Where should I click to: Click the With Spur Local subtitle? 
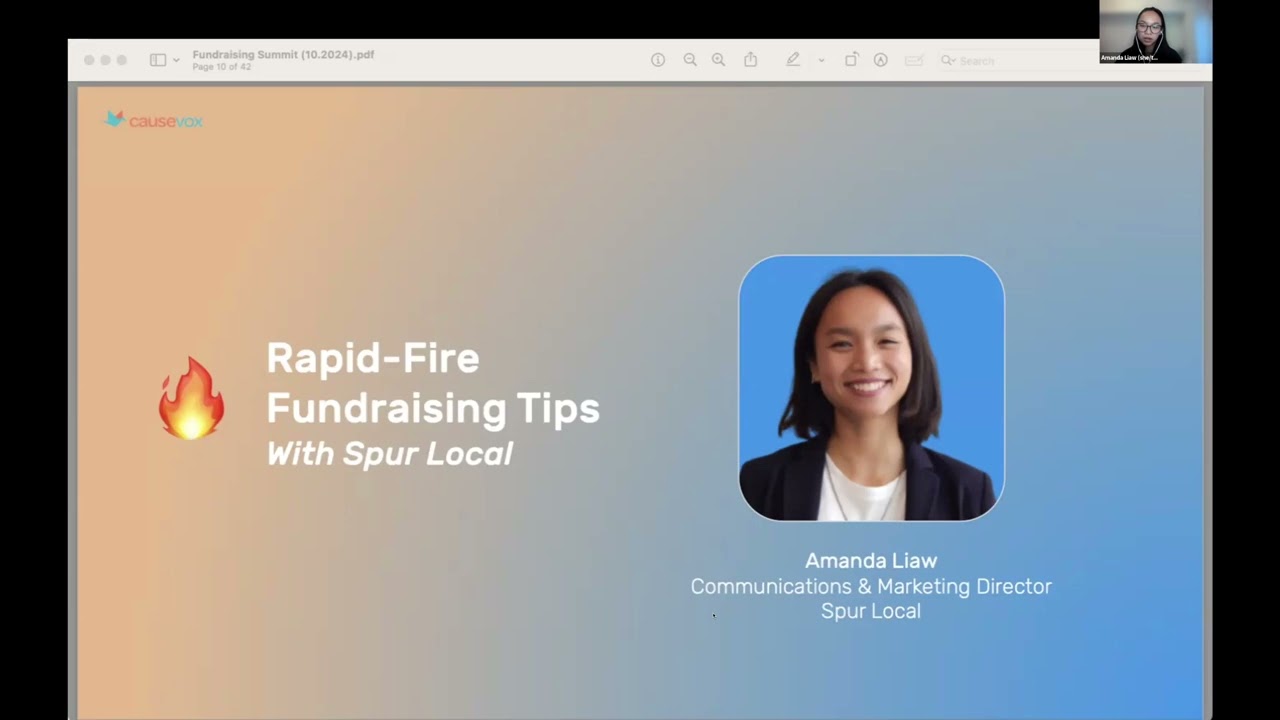[x=389, y=454]
